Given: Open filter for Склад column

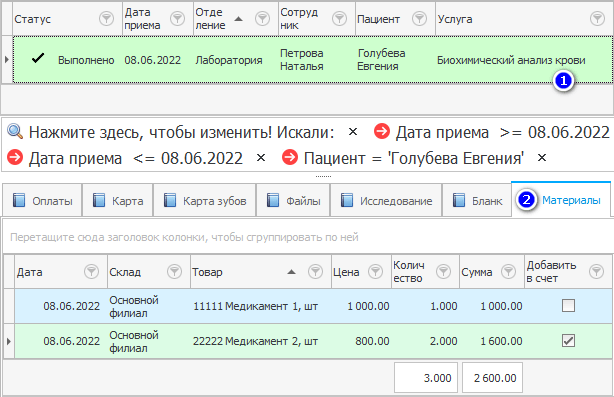Looking at the screenshot, I should click(x=174, y=271).
